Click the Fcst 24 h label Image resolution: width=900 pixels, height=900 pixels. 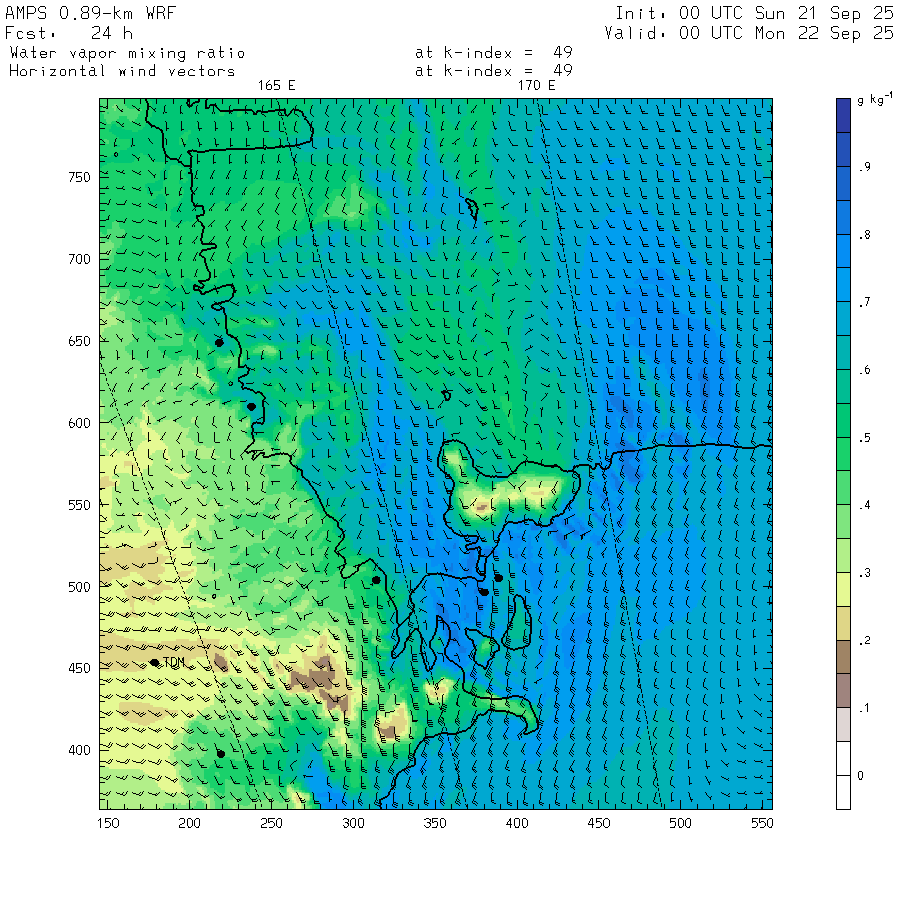(x=68, y=33)
